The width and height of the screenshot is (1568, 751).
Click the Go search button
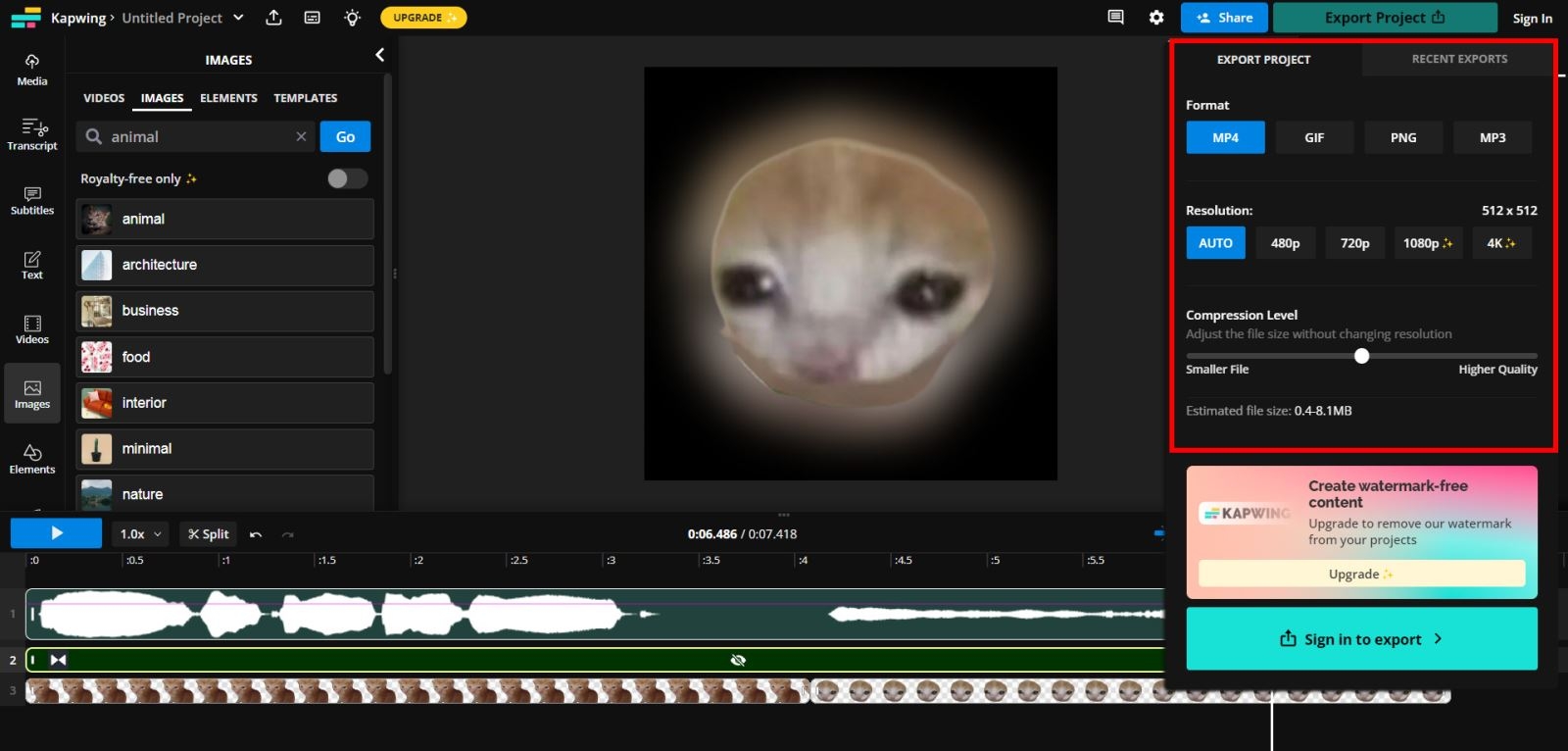pyautogui.click(x=345, y=136)
